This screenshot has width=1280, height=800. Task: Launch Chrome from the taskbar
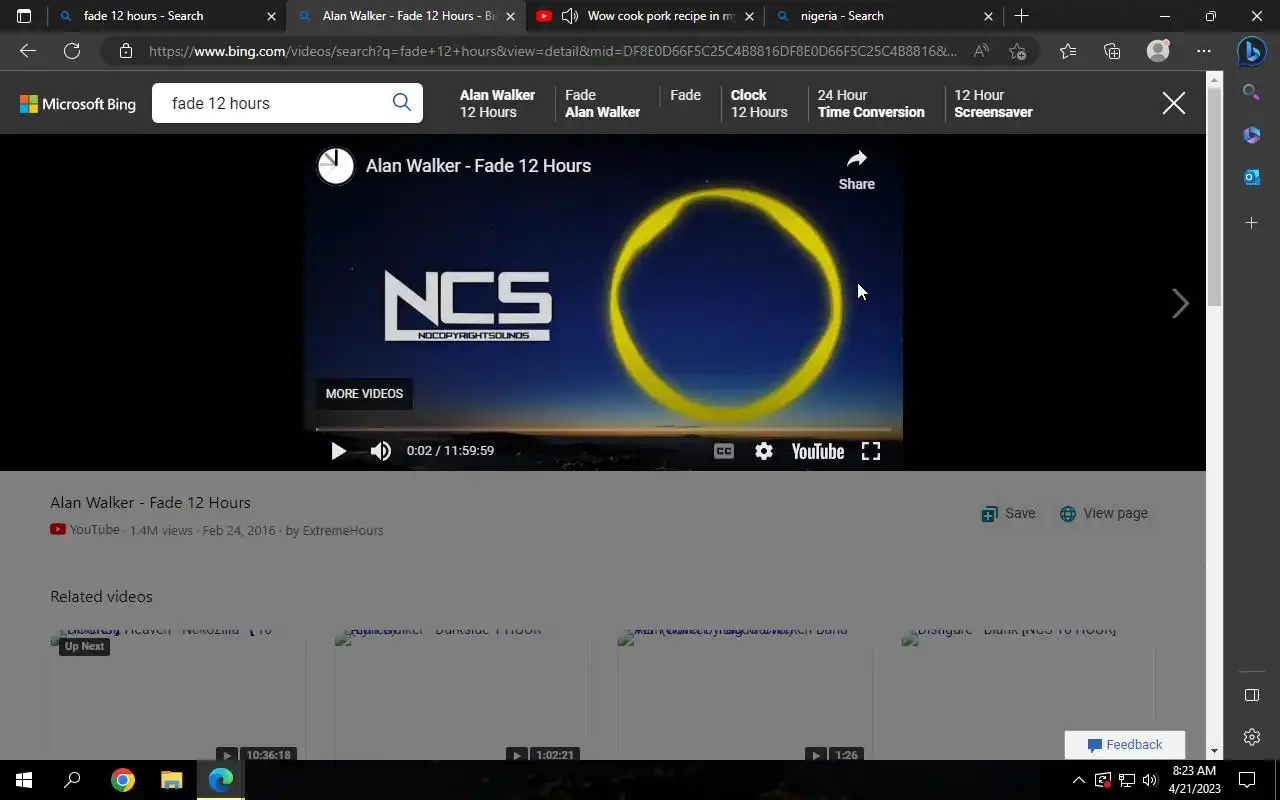coord(123,780)
